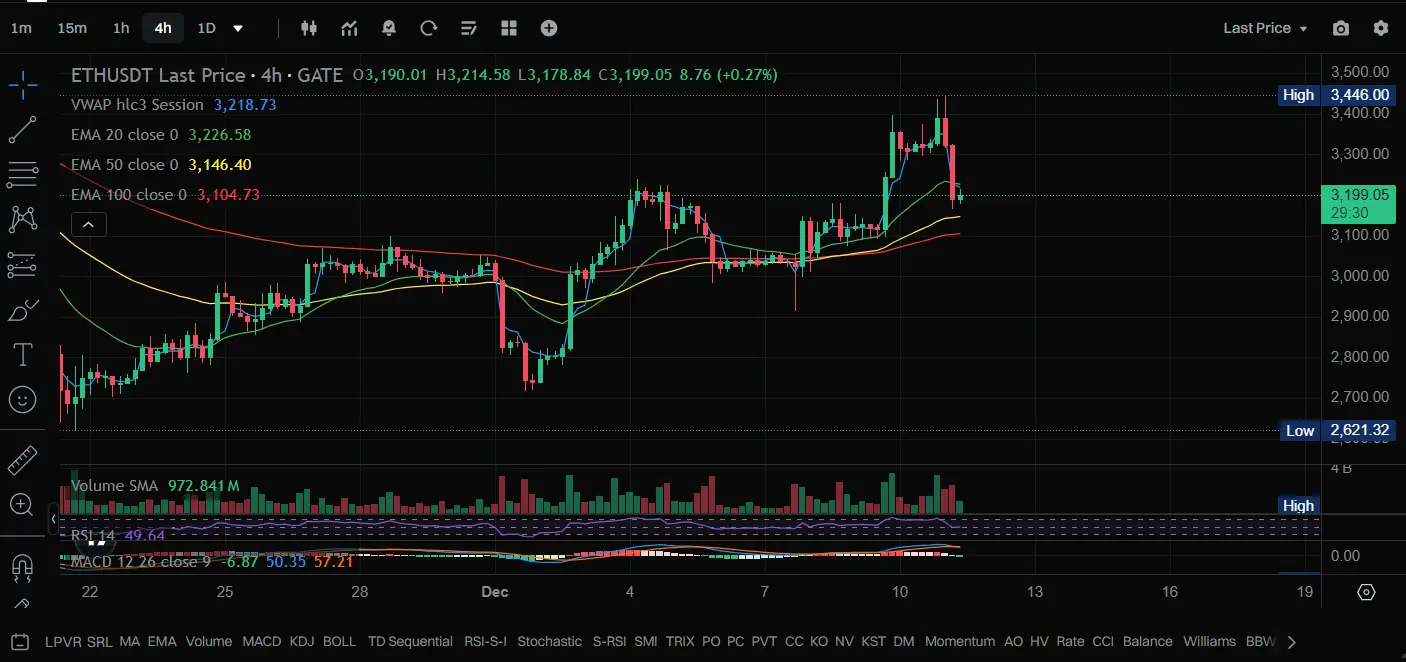Image resolution: width=1406 pixels, height=662 pixels.
Task: Select the zoom in magnifier tool
Action: pos(22,504)
